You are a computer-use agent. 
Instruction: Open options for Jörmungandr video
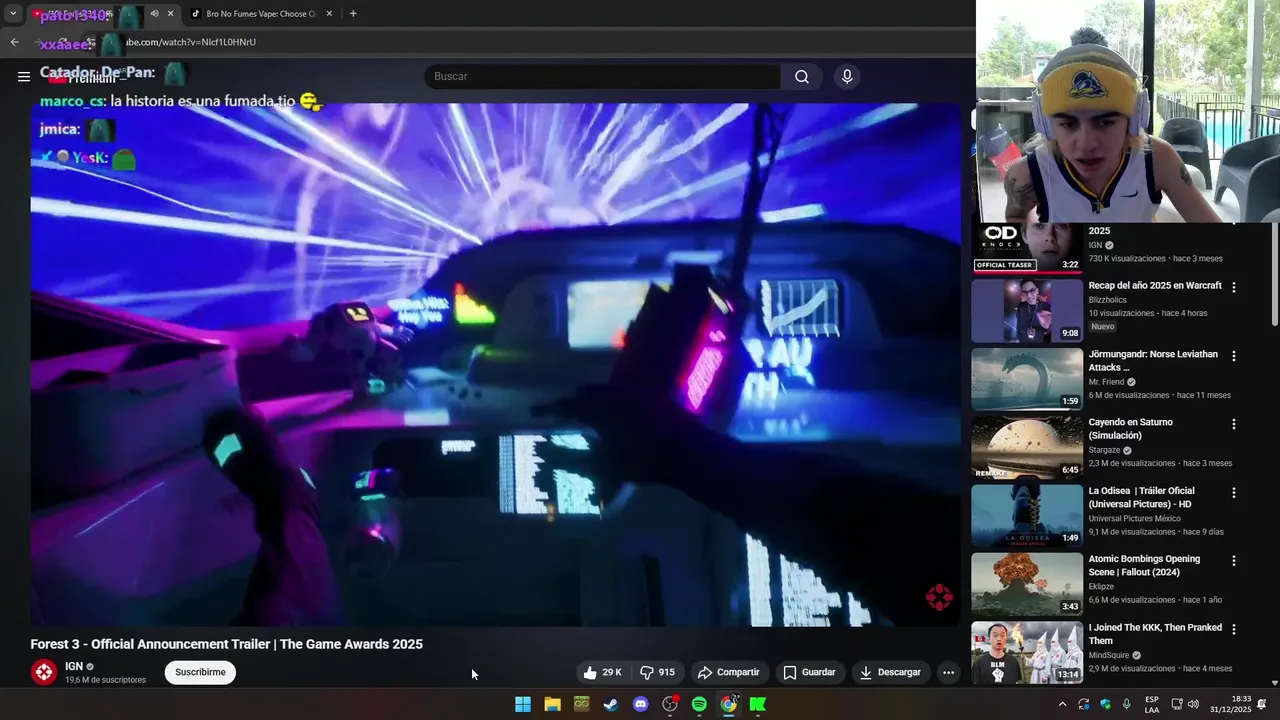coord(1234,356)
